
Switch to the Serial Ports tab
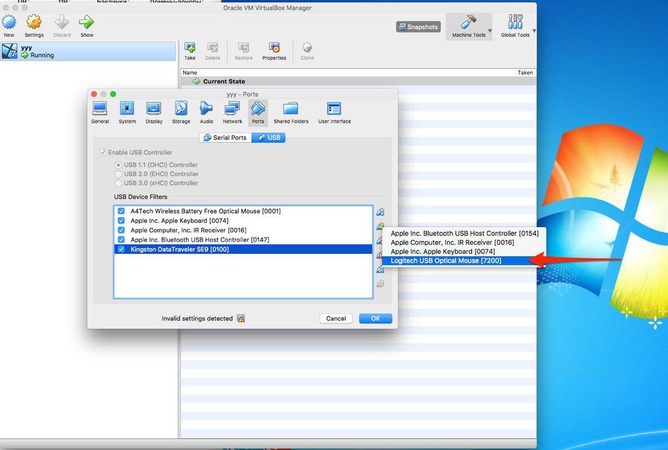(225, 137)
